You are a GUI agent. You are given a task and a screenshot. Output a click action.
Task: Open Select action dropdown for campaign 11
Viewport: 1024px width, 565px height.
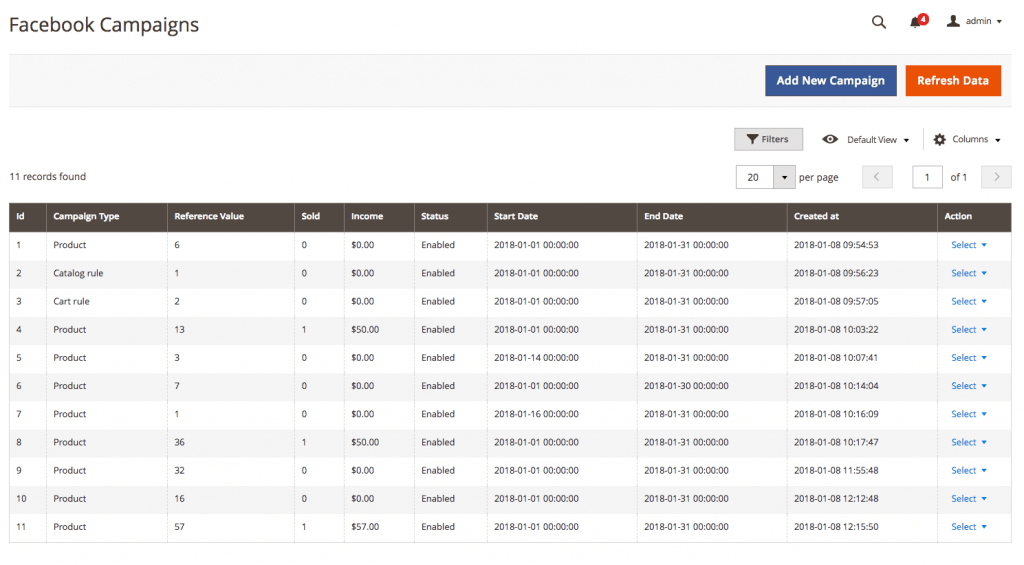[x=968, y=527]
